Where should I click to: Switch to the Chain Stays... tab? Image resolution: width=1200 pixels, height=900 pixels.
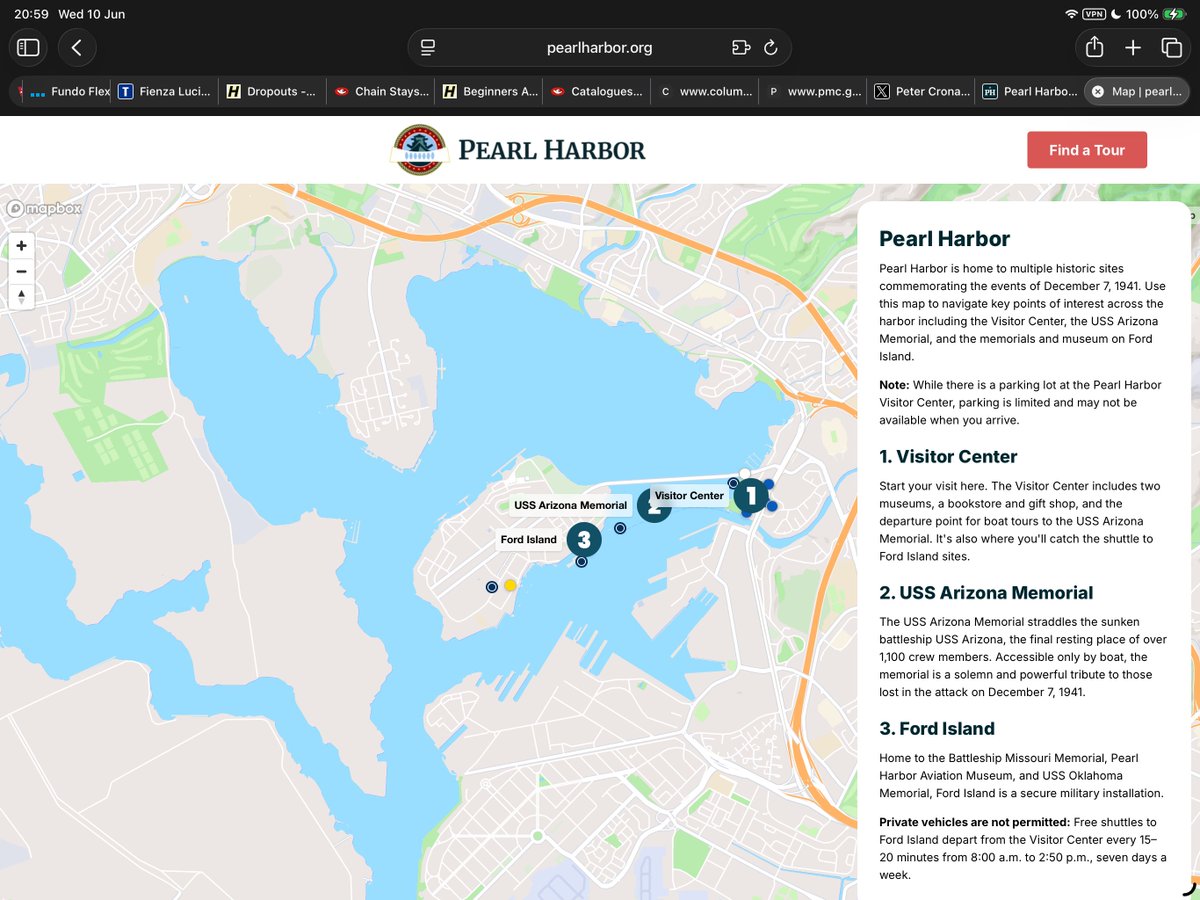(x=381, y=91)
